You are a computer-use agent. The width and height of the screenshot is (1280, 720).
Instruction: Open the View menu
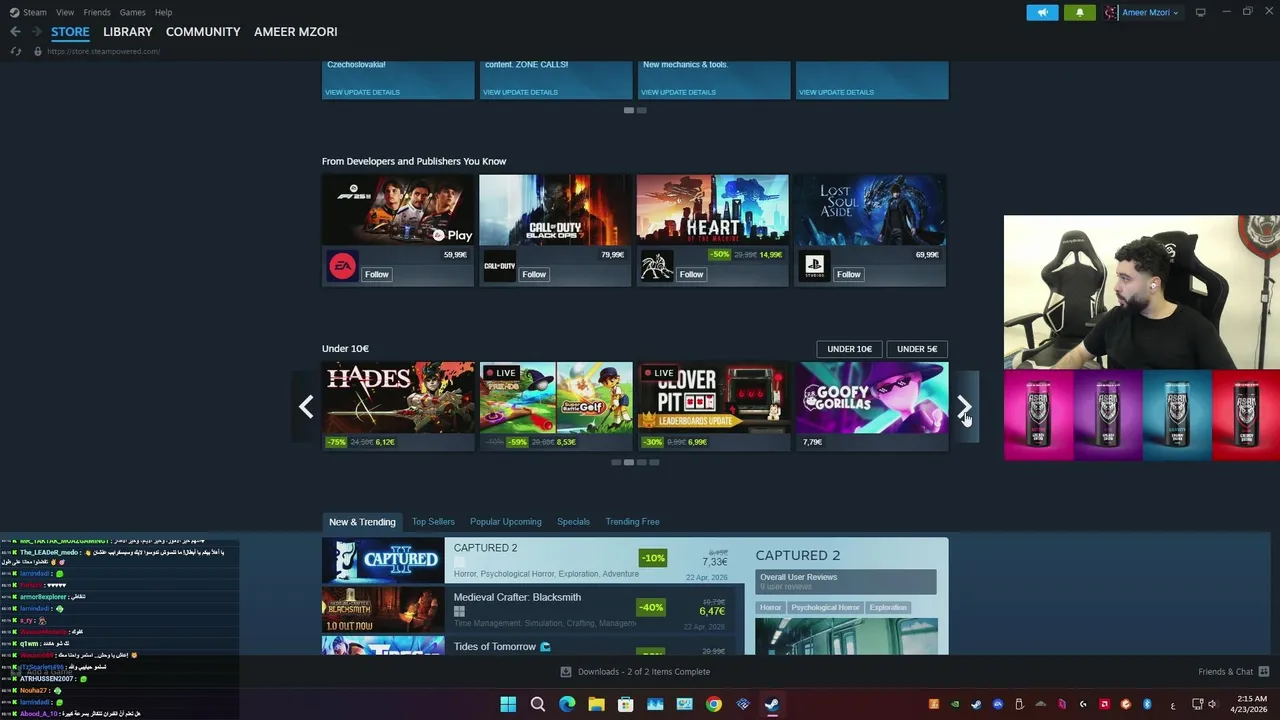click(65, 12)
